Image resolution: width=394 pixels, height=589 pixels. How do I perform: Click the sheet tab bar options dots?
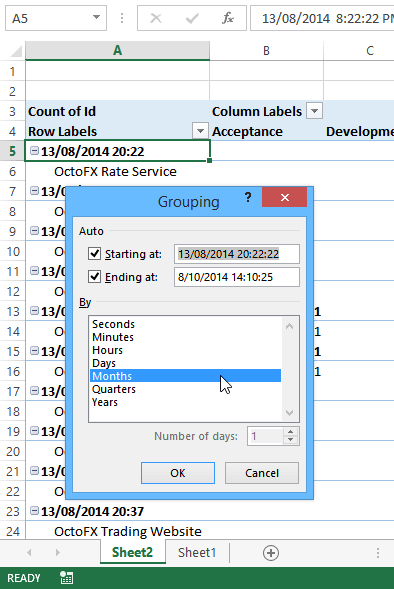(378, 553)
